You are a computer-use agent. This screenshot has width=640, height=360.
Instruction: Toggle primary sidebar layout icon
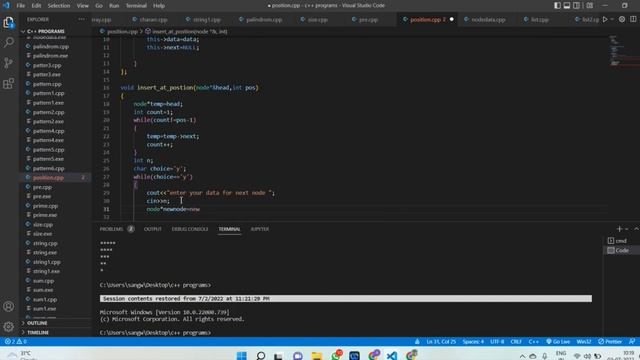click(x=557, y=6)
